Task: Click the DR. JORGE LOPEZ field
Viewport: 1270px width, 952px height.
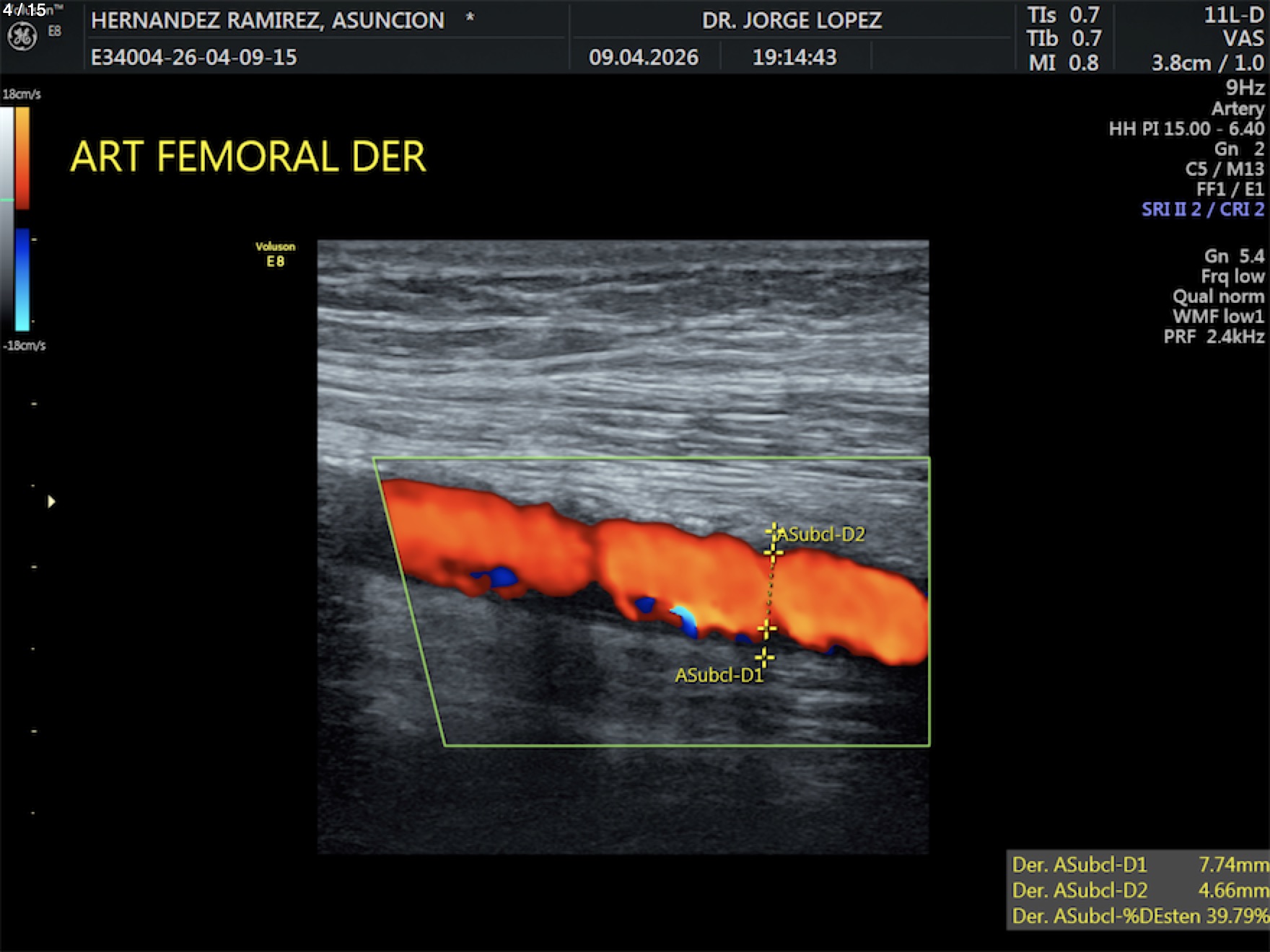Action: pos(792,20)
